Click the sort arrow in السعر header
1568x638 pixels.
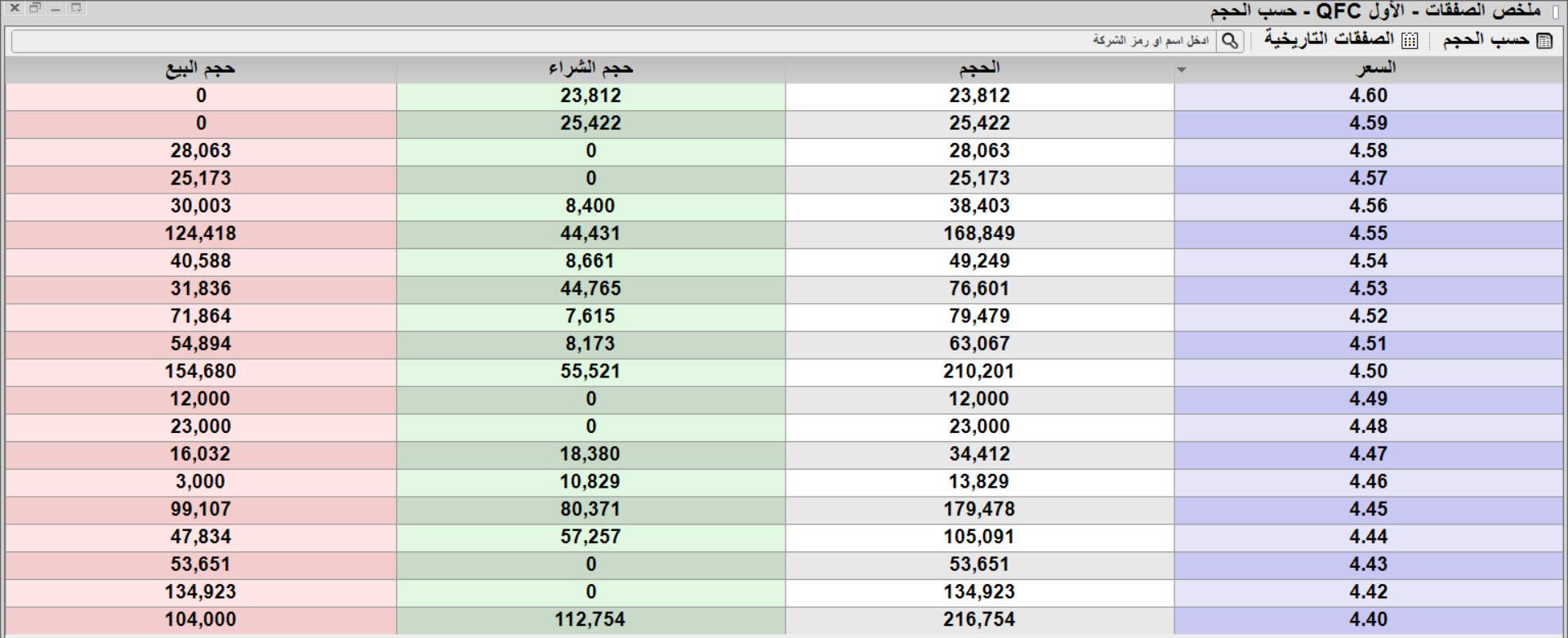(x=1182, y=70)
